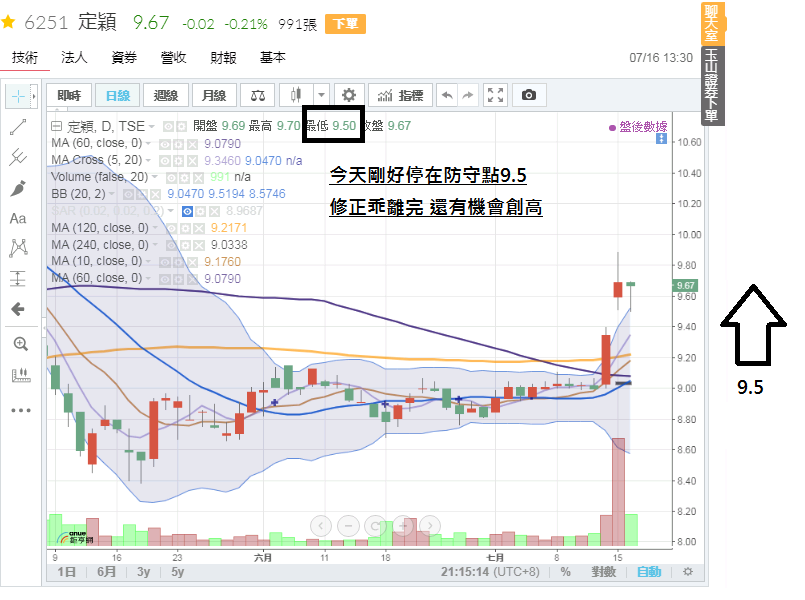Activate the magnifier zoom-in tool
Viewport: 805px width, 600px height.
coord(21,344)
